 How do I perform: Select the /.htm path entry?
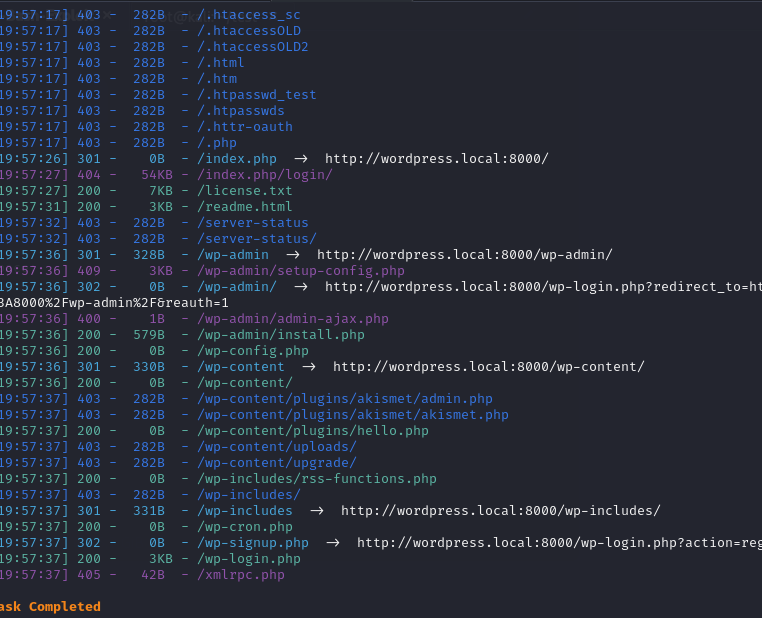217,79
